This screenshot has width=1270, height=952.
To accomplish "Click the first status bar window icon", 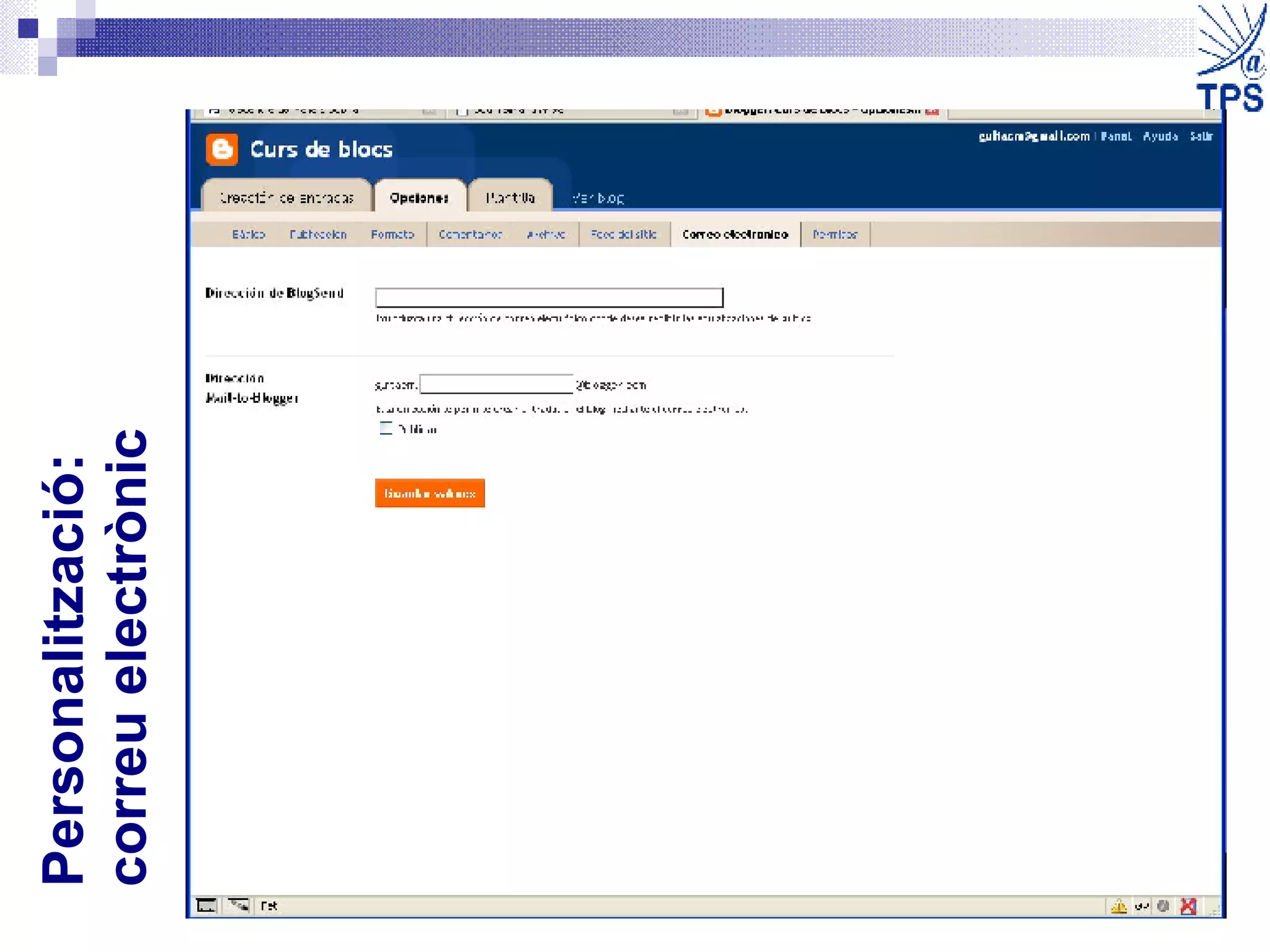I will [206, 906].
